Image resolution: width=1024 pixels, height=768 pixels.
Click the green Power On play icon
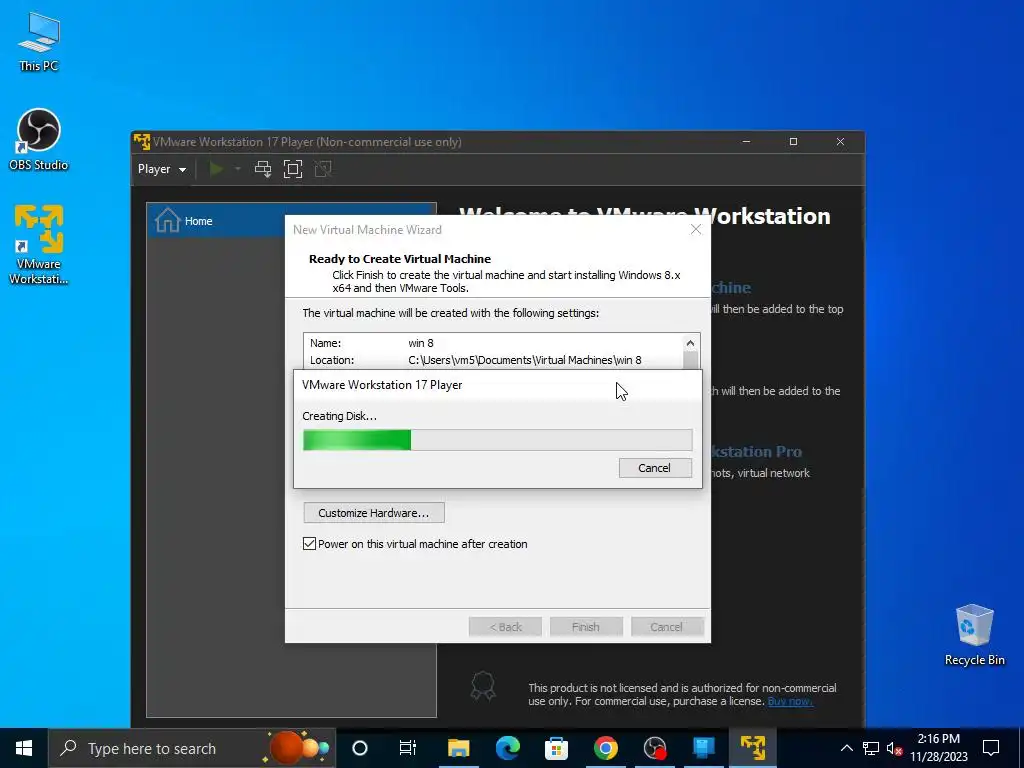pos(216,169)
